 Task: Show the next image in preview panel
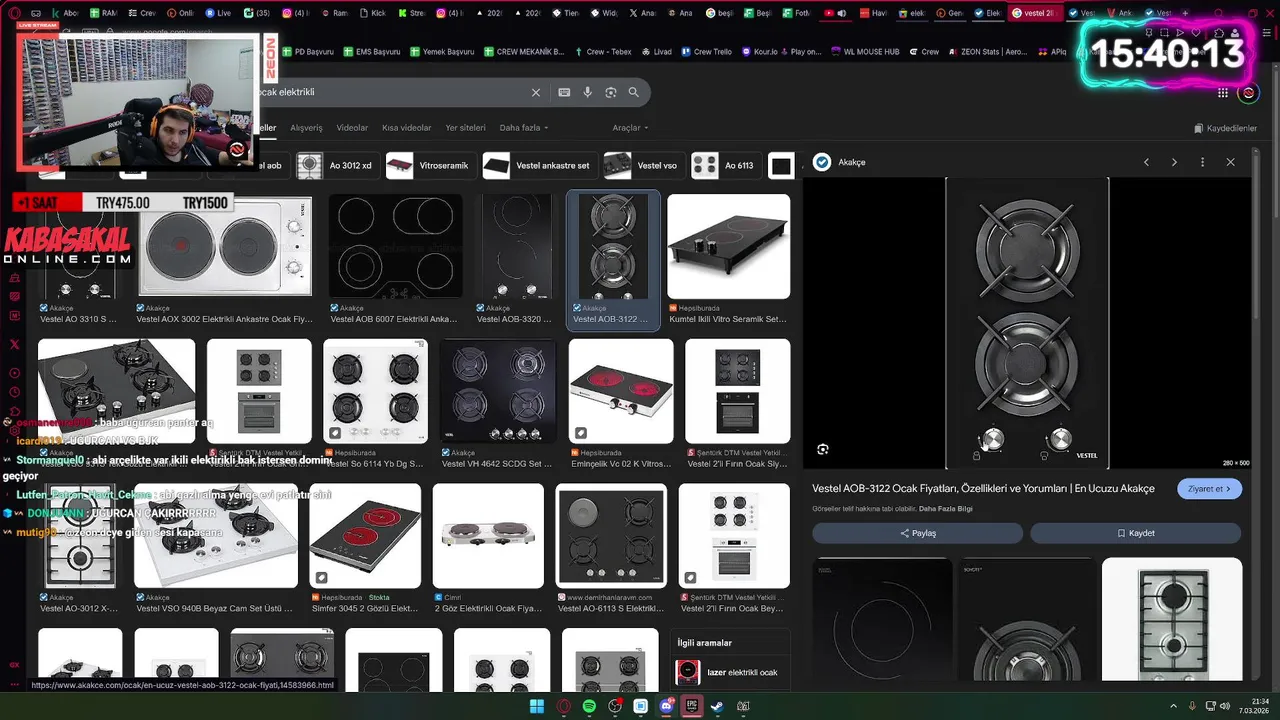point(1174,162)
